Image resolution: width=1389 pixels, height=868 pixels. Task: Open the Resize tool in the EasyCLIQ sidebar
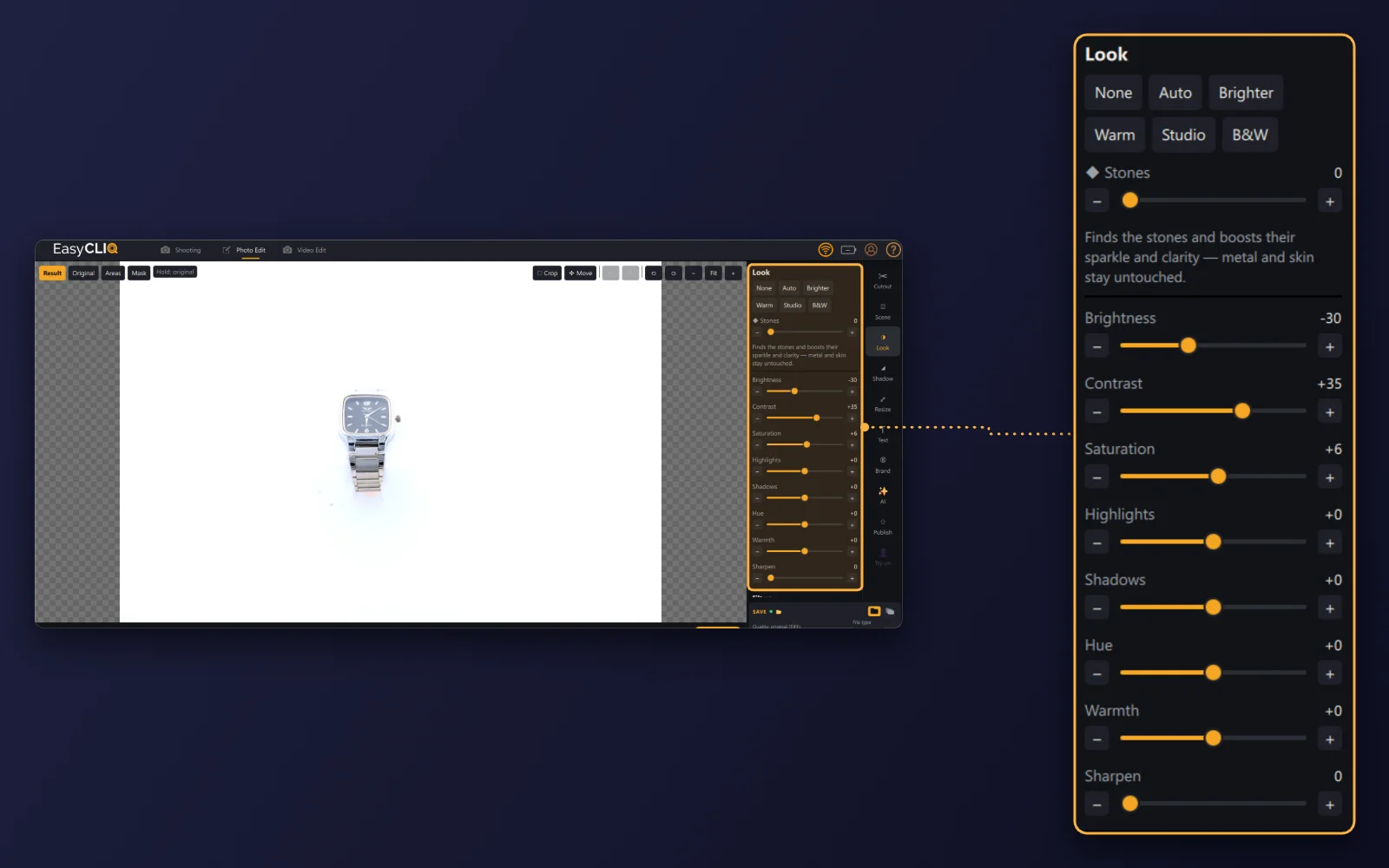[882, 404]
